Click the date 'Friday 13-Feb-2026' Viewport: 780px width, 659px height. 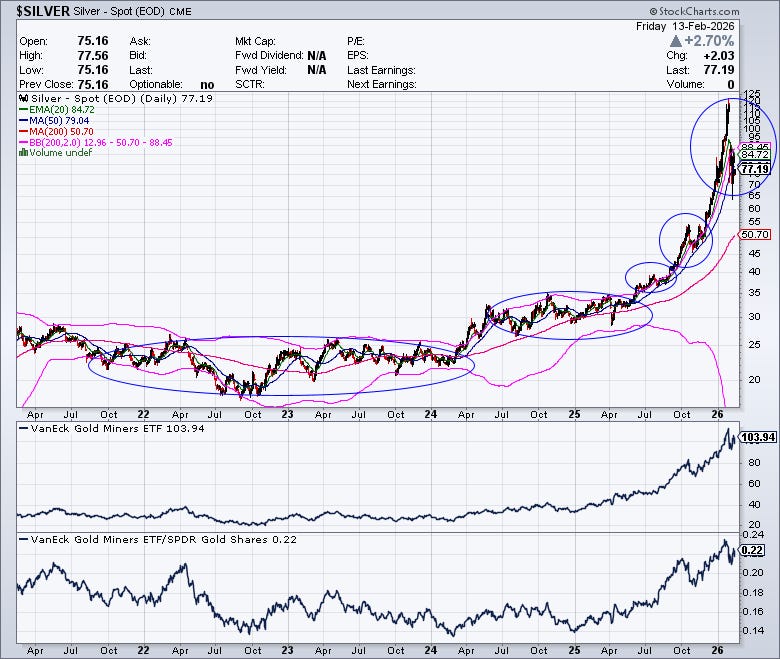[x=685, y=26]
